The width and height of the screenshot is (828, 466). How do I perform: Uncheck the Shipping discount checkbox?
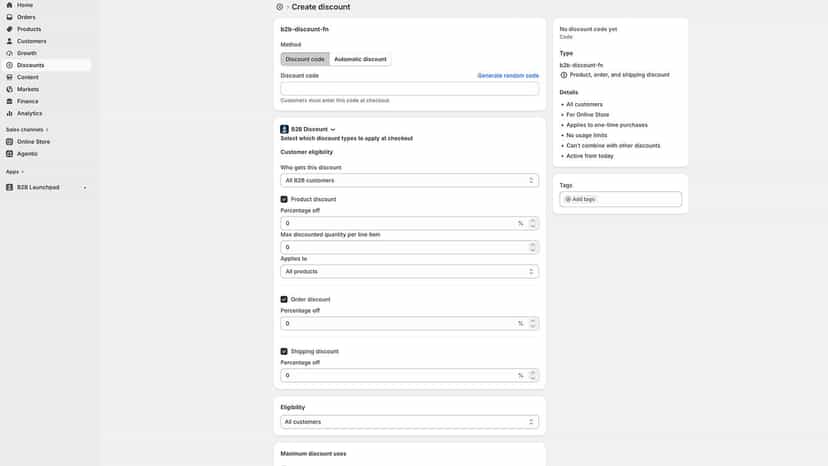[284, 351]
